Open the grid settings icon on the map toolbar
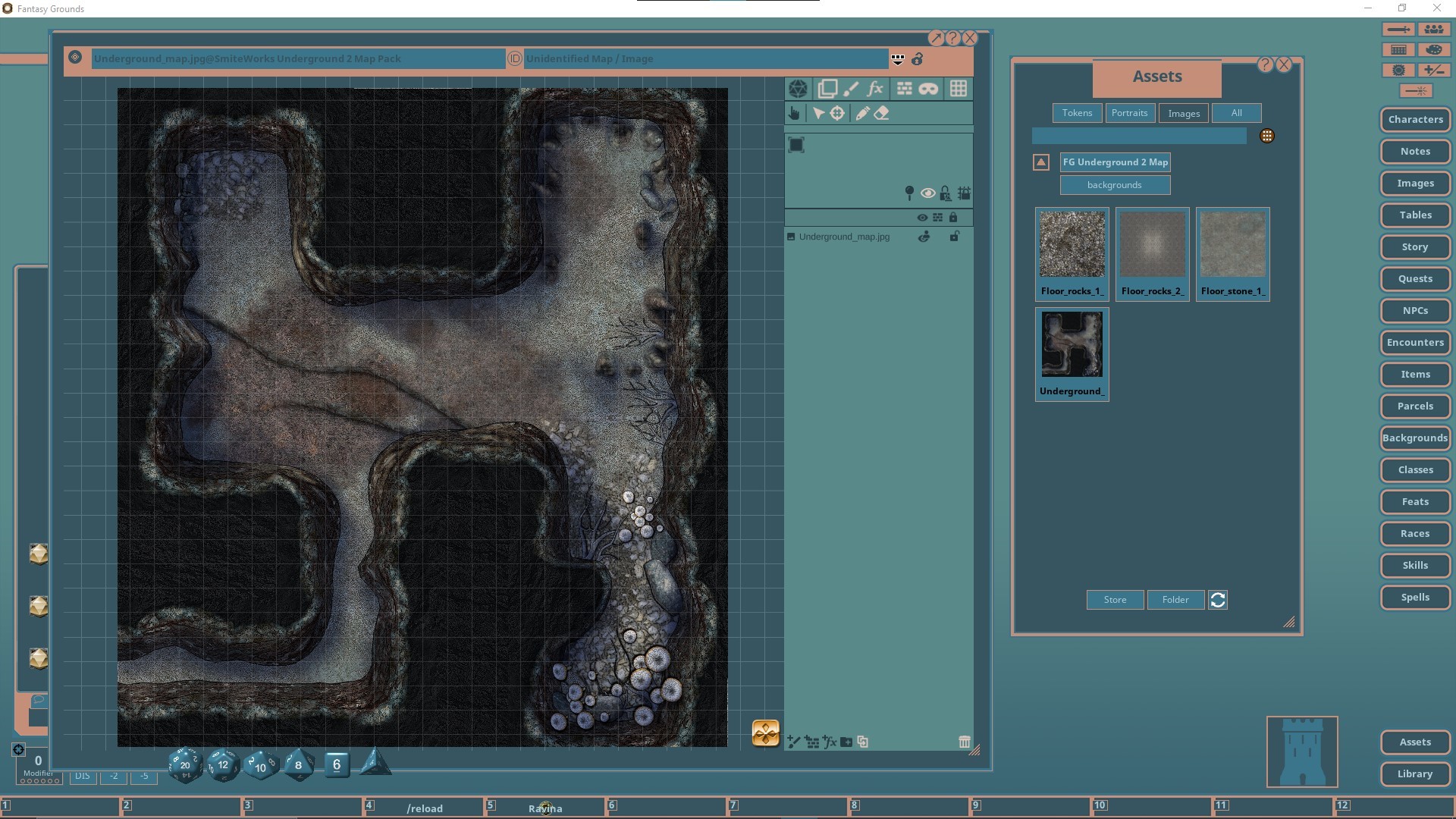The image size is (1456, 819). tap(959, 89)
